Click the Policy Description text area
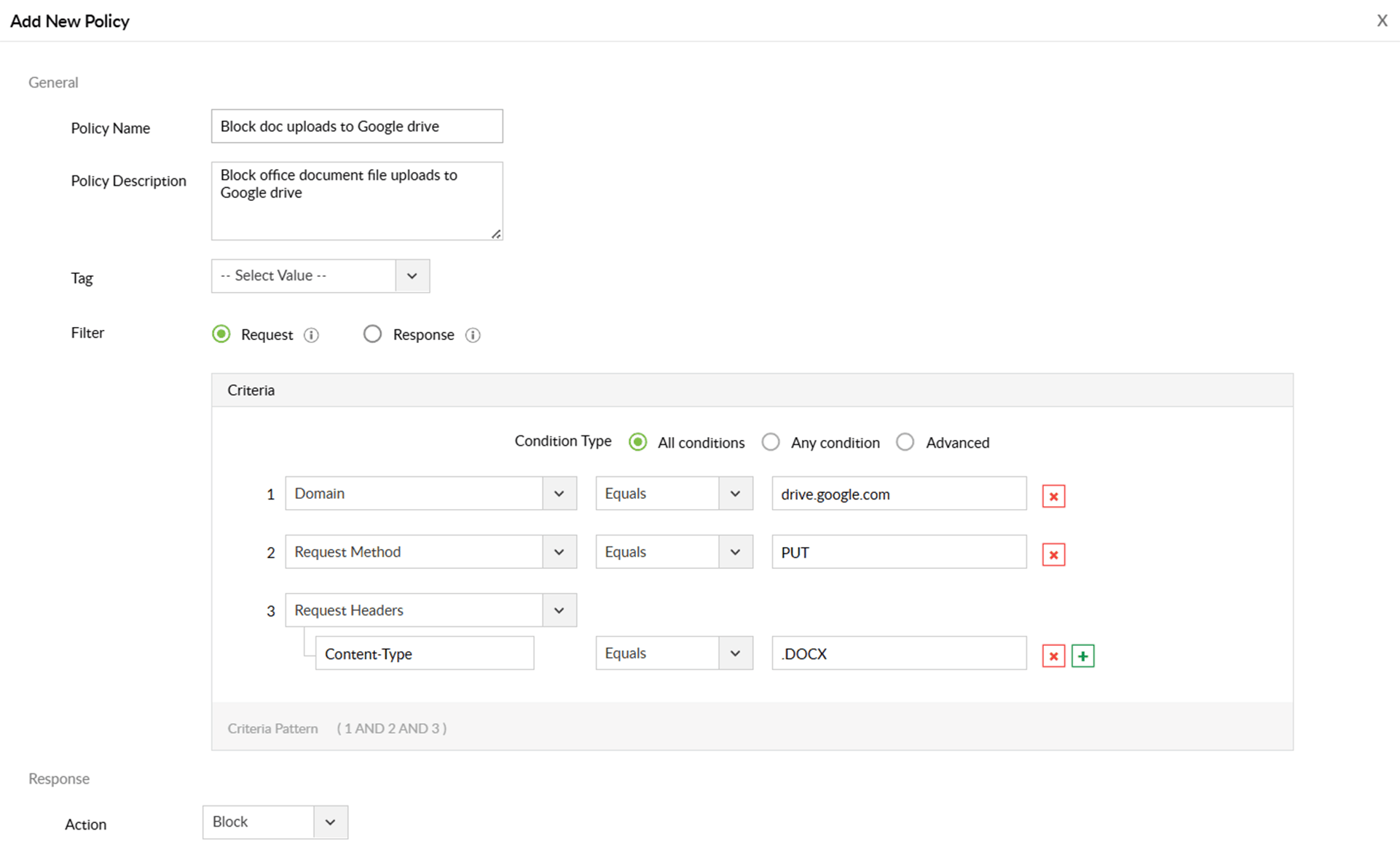 (357, 201)
